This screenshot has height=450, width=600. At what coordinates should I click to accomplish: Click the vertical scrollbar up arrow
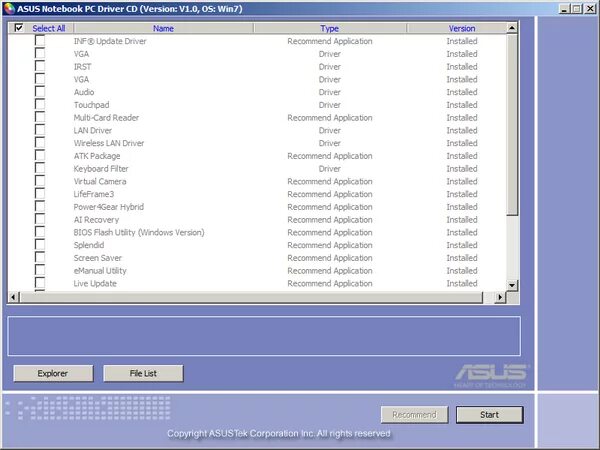tap(512, 28)
